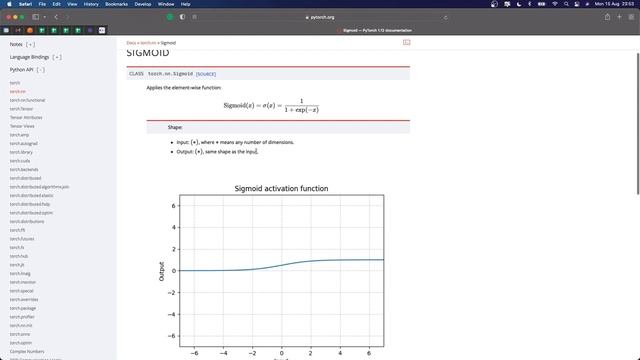Open the purple pinned tab
This screenshot has height=360, width=640.
(x=90, y=30)
